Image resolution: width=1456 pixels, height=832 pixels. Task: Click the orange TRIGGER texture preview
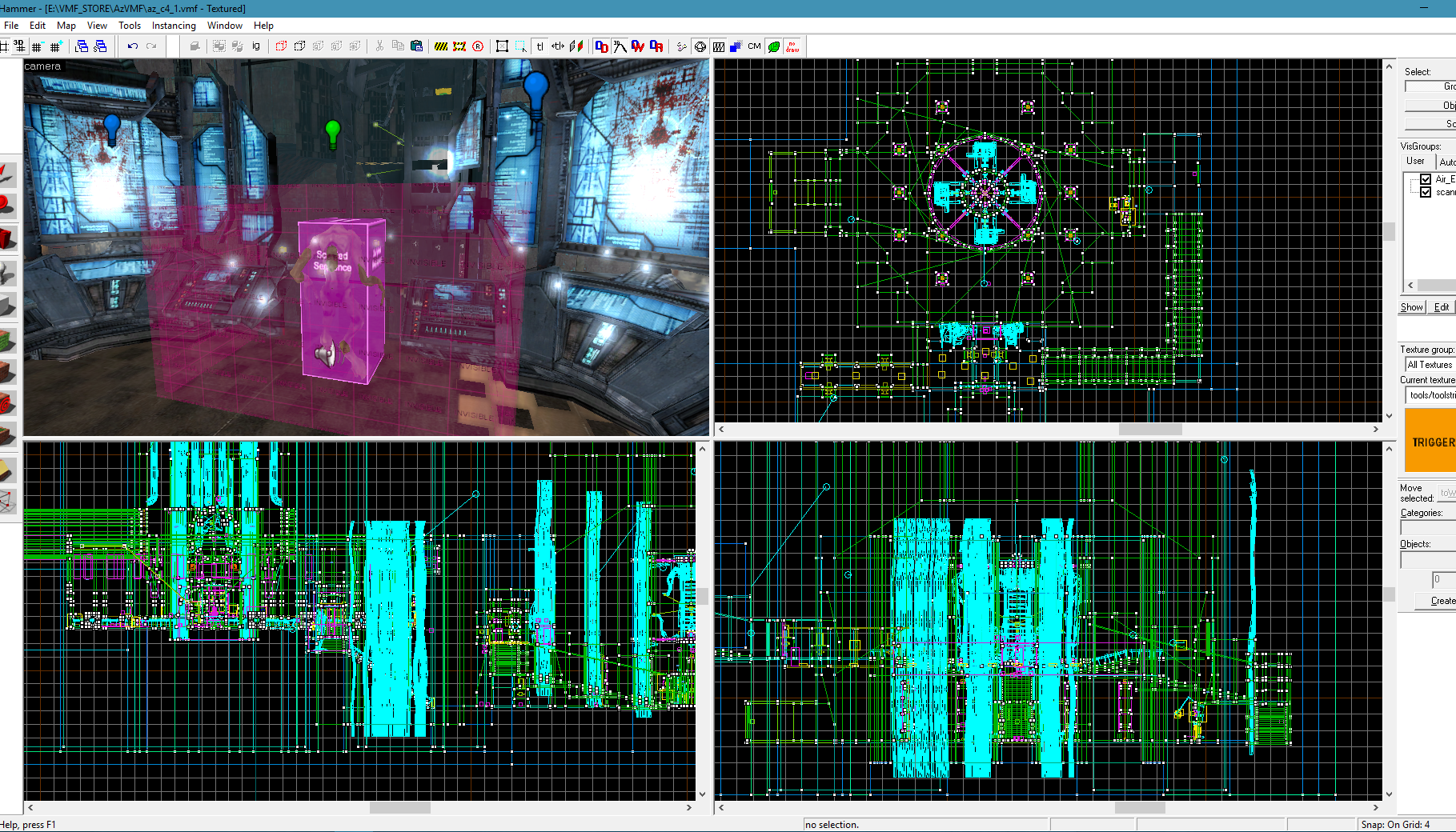(x=1430, y=441)
